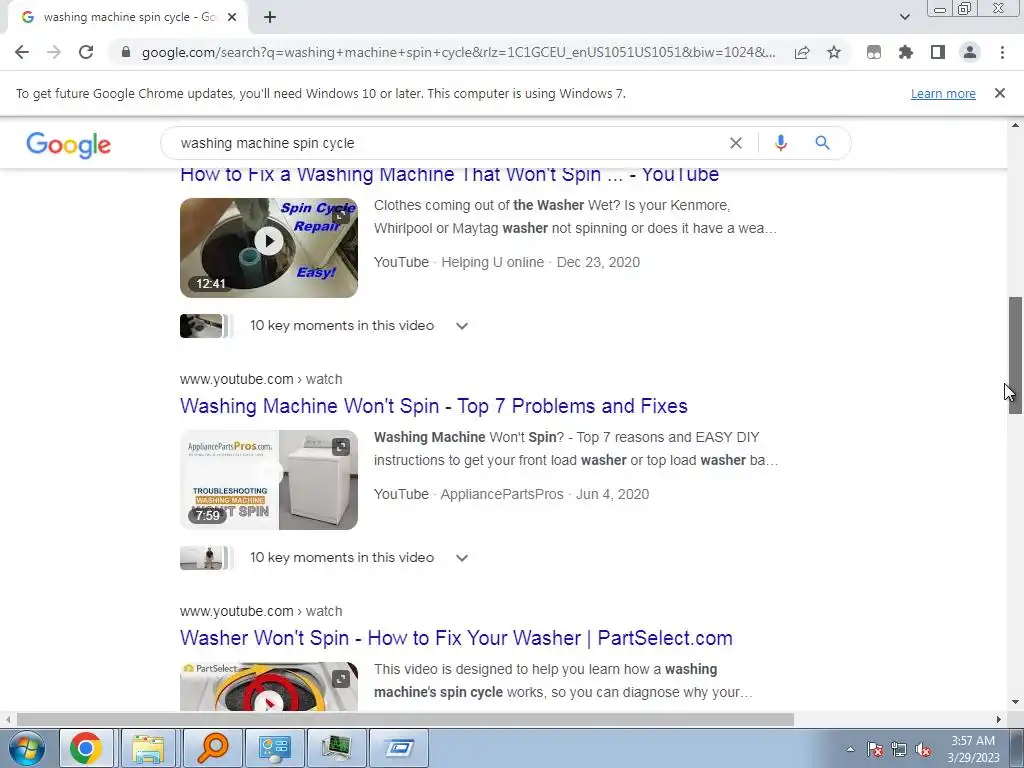Play the AppliancePartsPros video thumbnail
Image resolution: width=1024 pixels, height=768 pixels.
click(x=269, y=479)
